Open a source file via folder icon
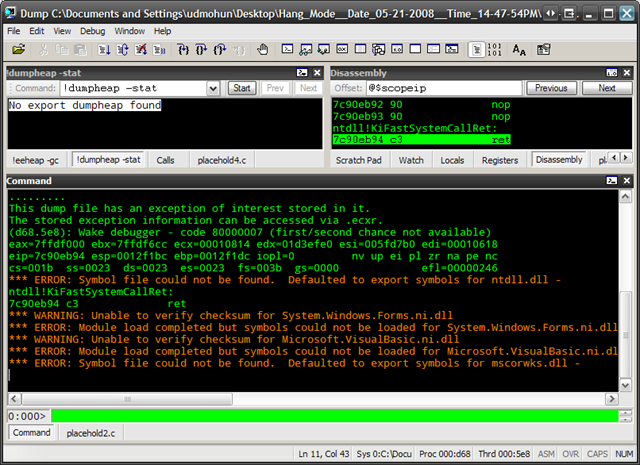The height and width of the screenshot is (465, 640). coord(18,50)
